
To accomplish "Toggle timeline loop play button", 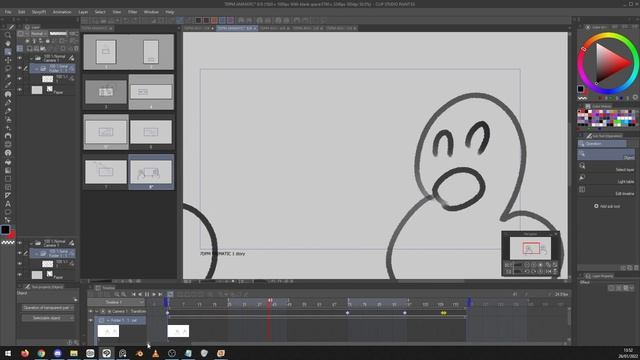I will click(170, 294).
